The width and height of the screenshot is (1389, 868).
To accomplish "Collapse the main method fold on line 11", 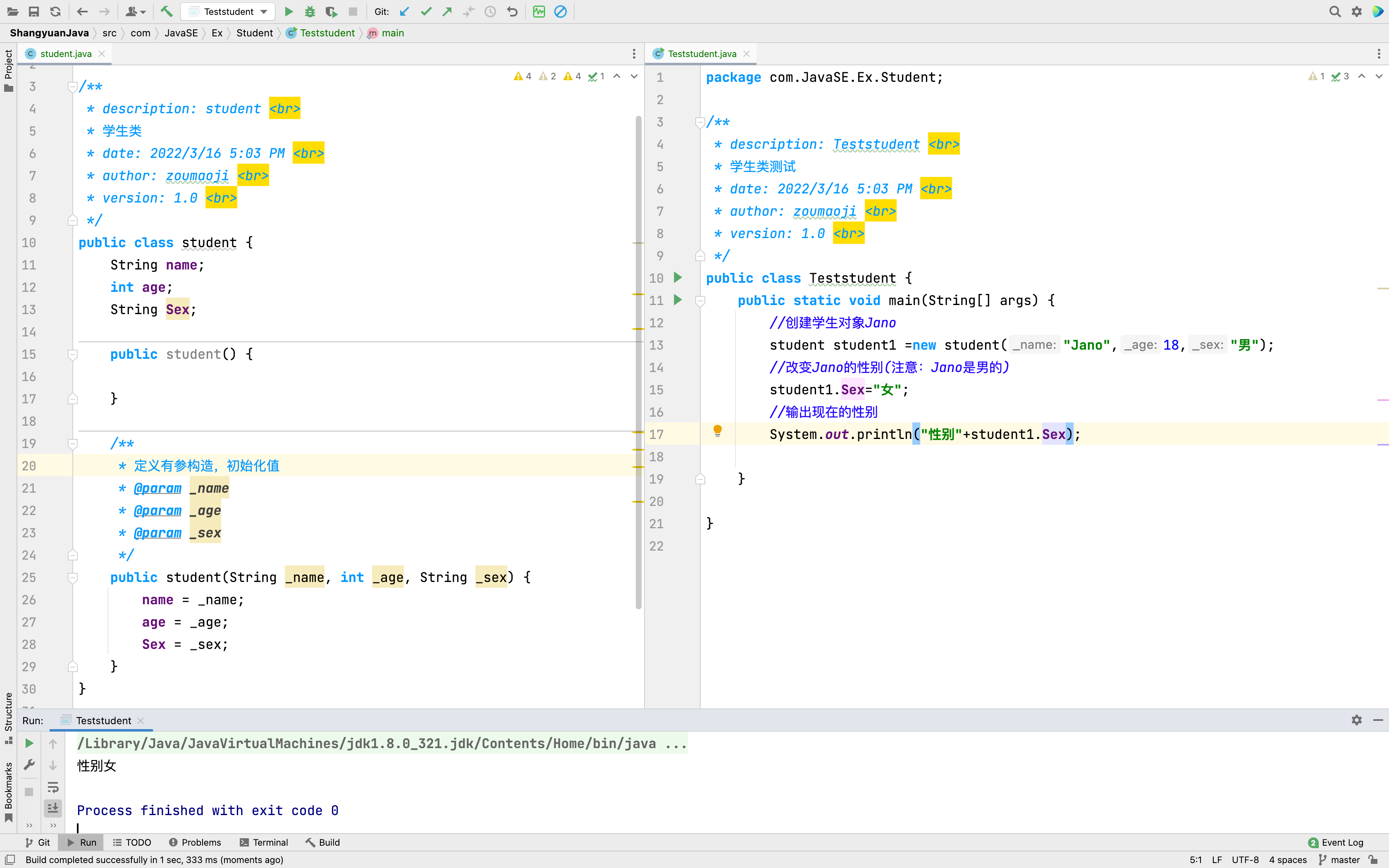I will (700, 301).
